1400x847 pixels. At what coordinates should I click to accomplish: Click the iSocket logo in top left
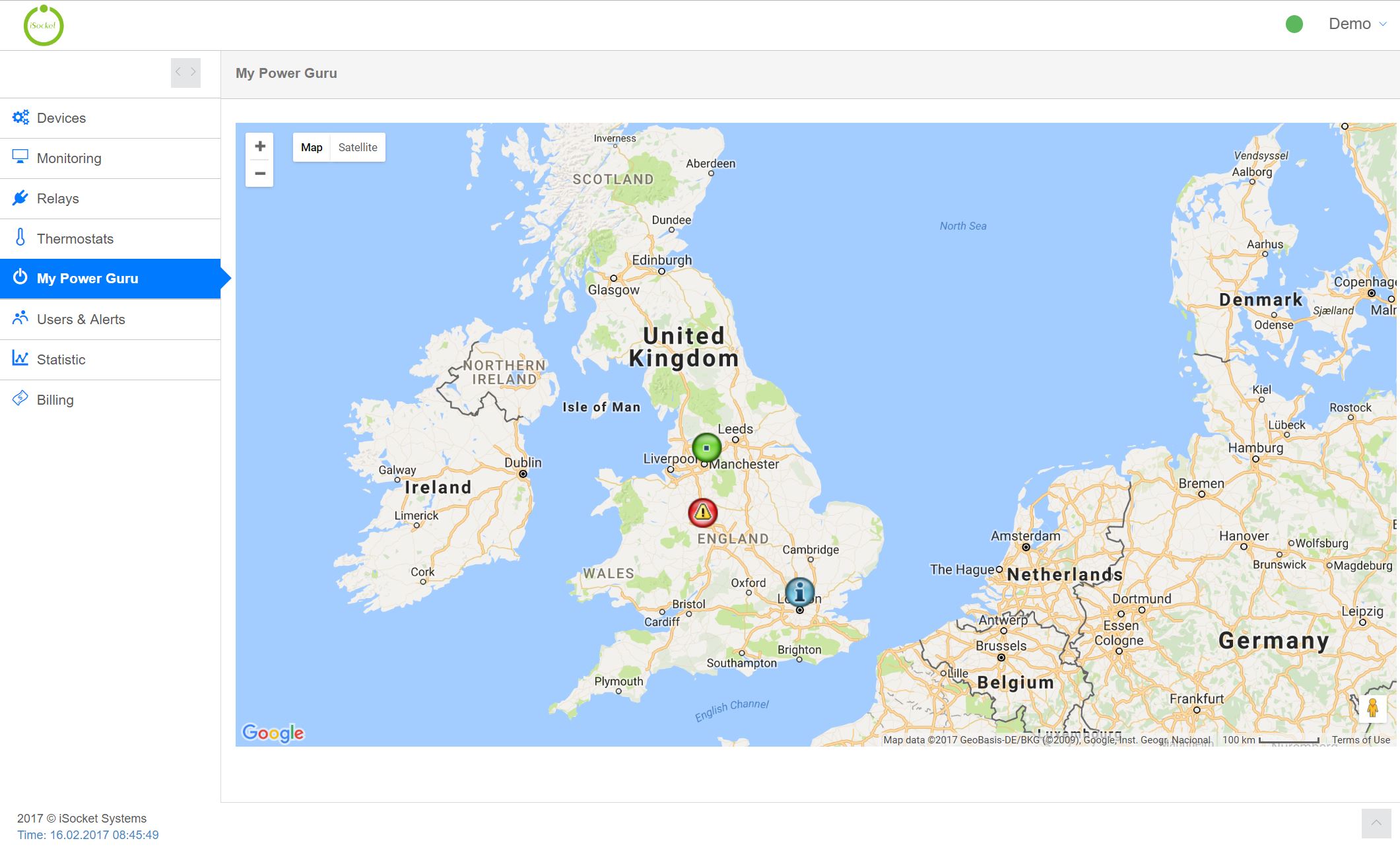coord(44,24)
